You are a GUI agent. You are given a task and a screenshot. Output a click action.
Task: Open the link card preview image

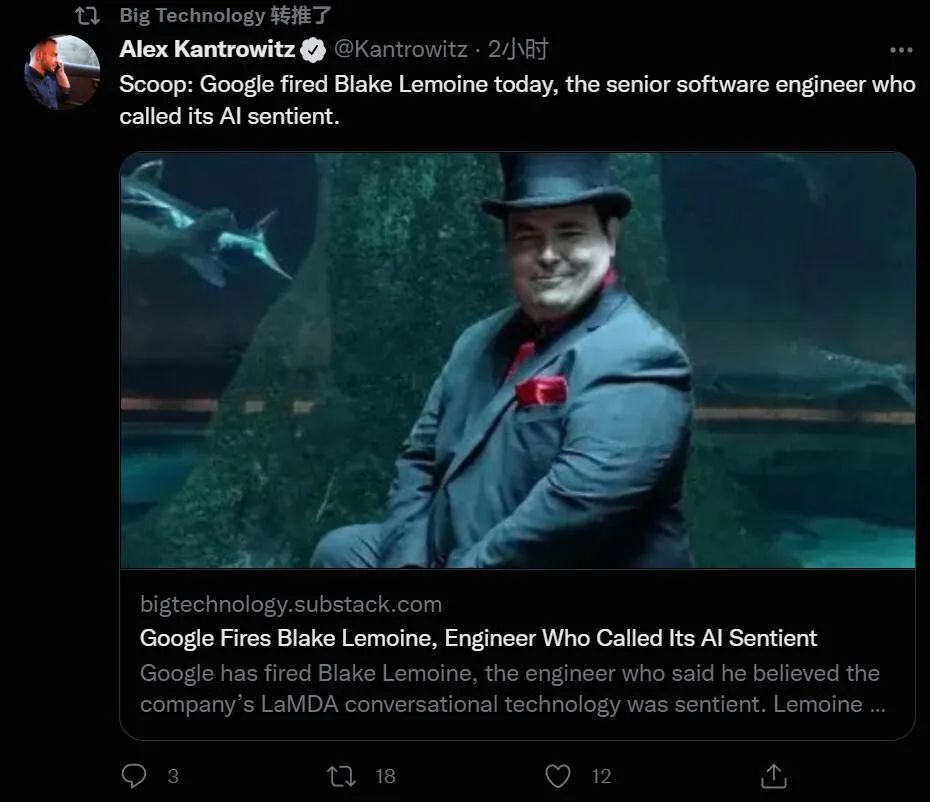[517, 360]
